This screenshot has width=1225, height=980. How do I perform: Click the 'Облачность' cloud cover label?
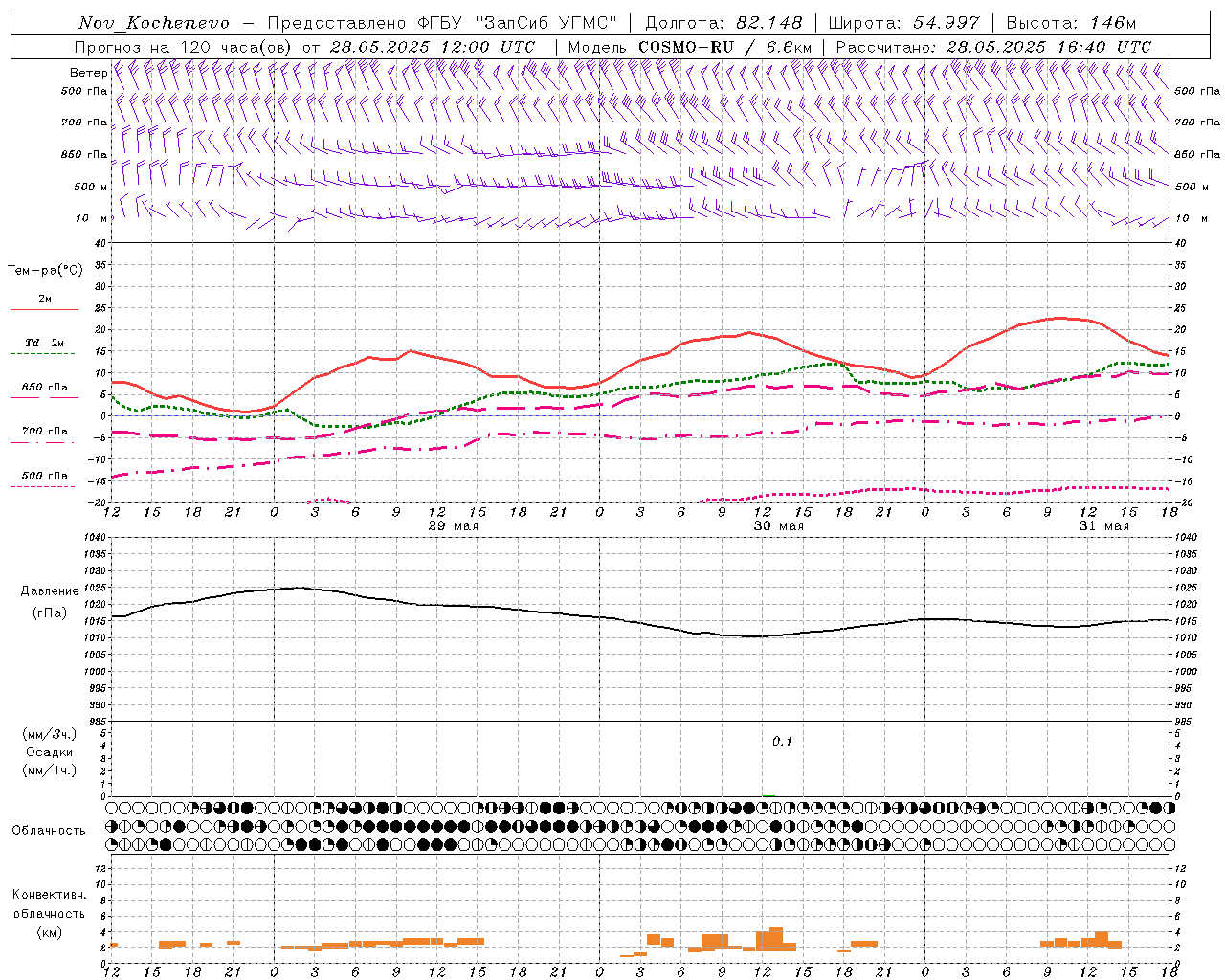pos(49,831)
